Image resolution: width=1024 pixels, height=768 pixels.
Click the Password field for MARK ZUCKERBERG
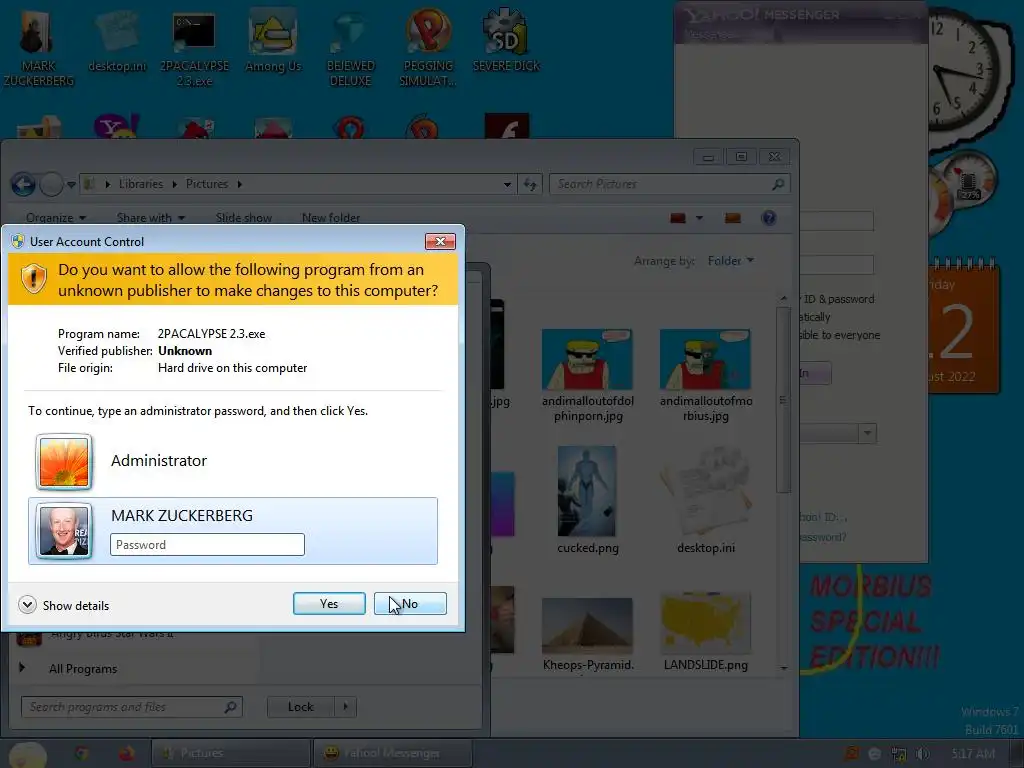(x=208, y=545)
